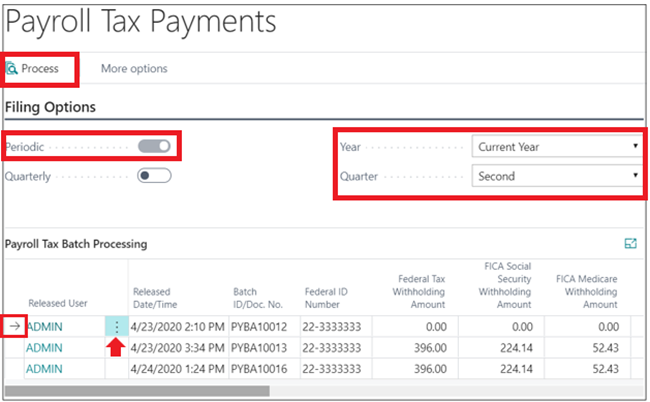Click Federal ID 22-3333333 in PYBA10016 row

[x=332, y=369]
